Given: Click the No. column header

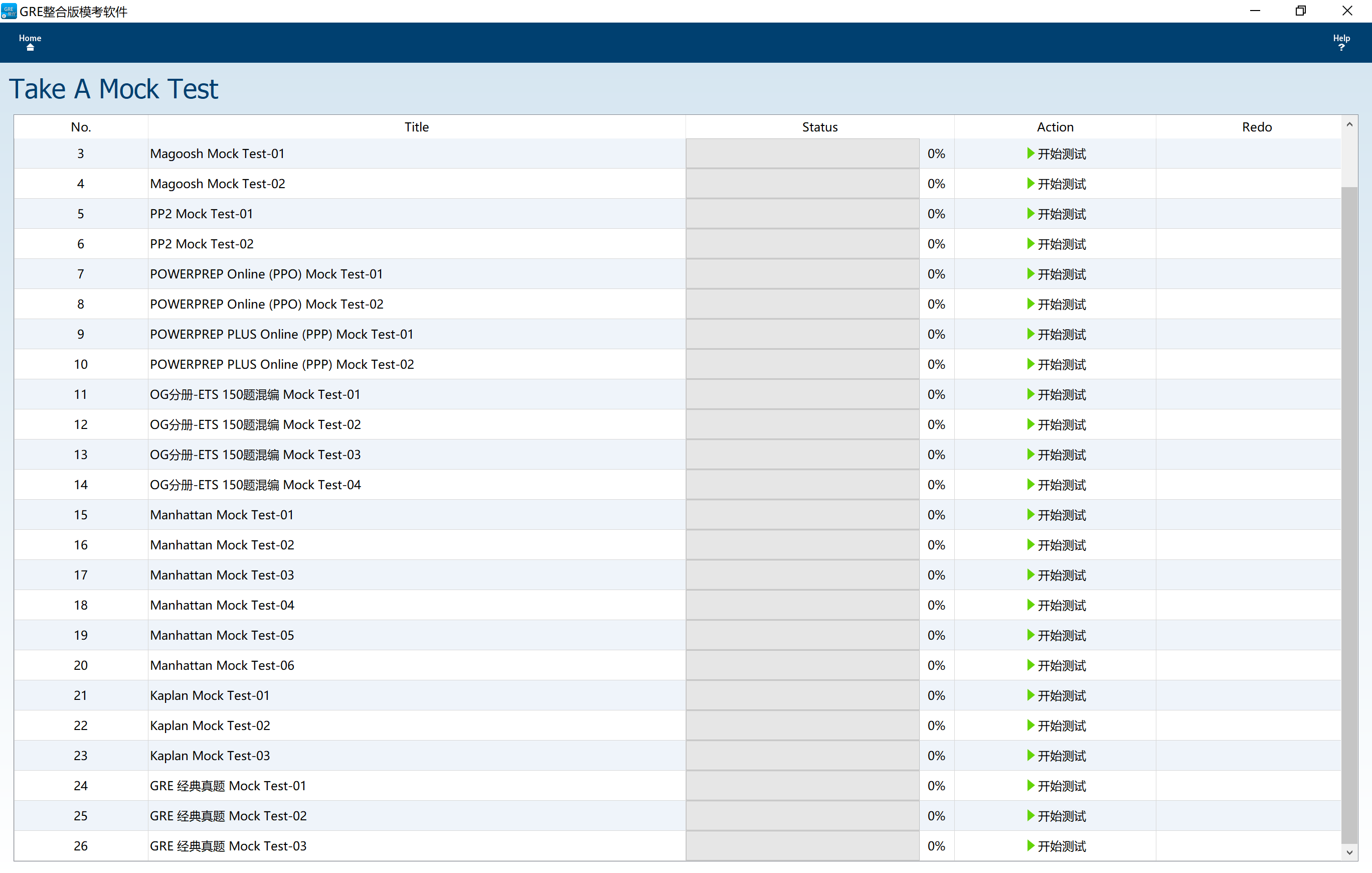Looking at the screenshot, I should tap(81, 127).
